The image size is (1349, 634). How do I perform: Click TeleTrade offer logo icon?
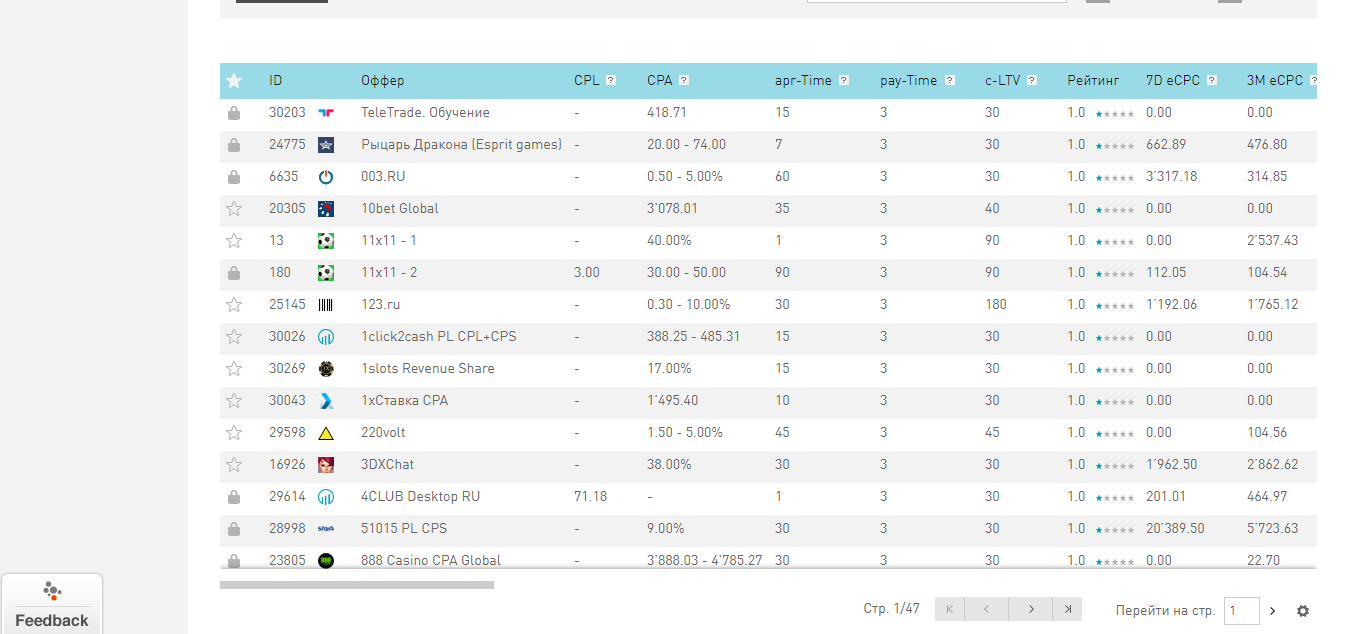pyautogui.click(x=326, y=113)
